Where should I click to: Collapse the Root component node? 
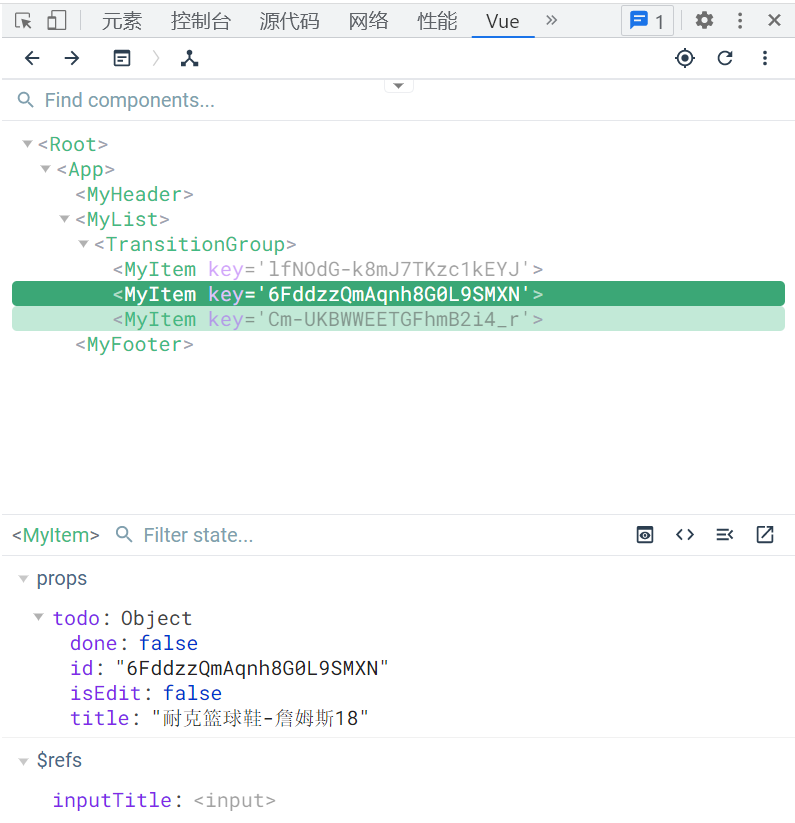(27, 143)
